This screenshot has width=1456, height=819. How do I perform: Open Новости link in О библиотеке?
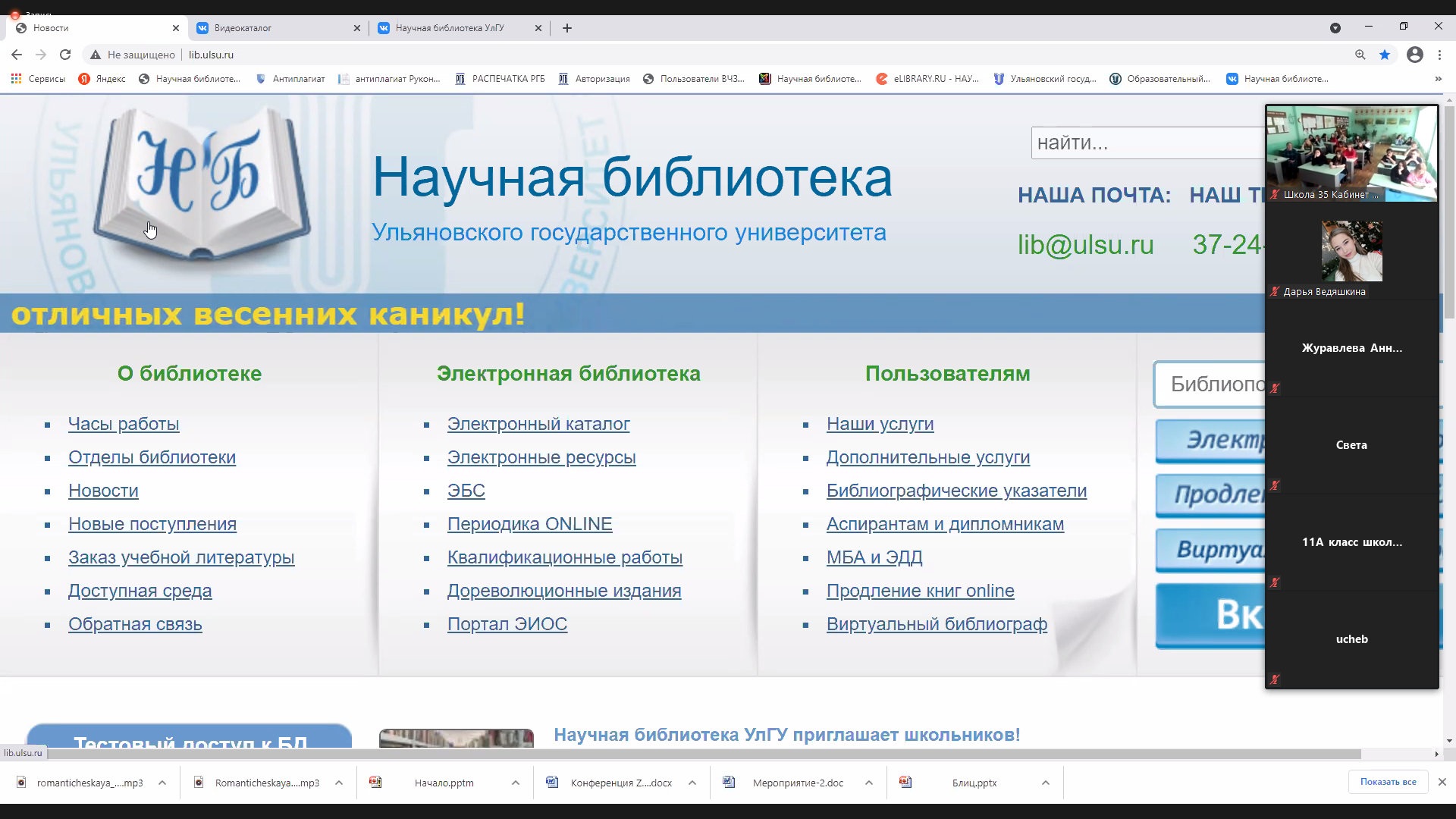click(103, 491)
